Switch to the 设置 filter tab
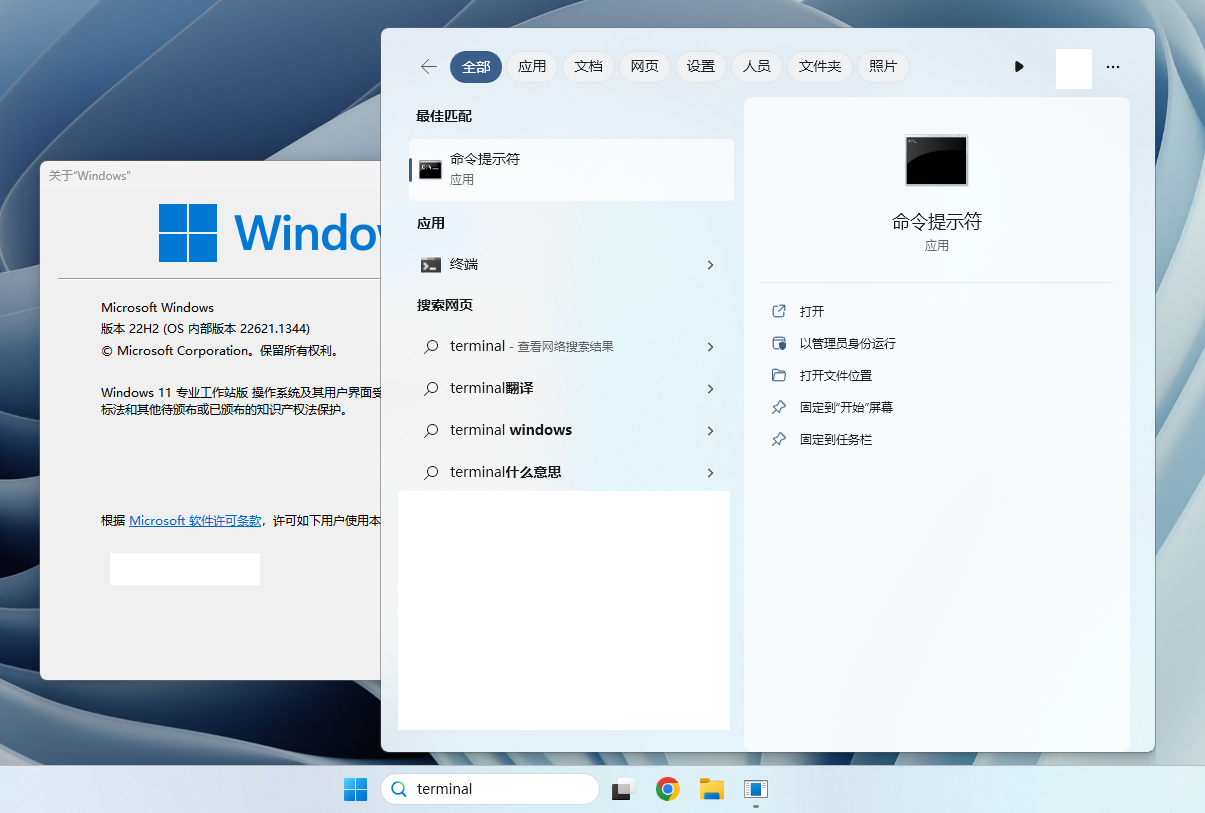Viewport: 1205px width, 813px height. pos(701,67)
